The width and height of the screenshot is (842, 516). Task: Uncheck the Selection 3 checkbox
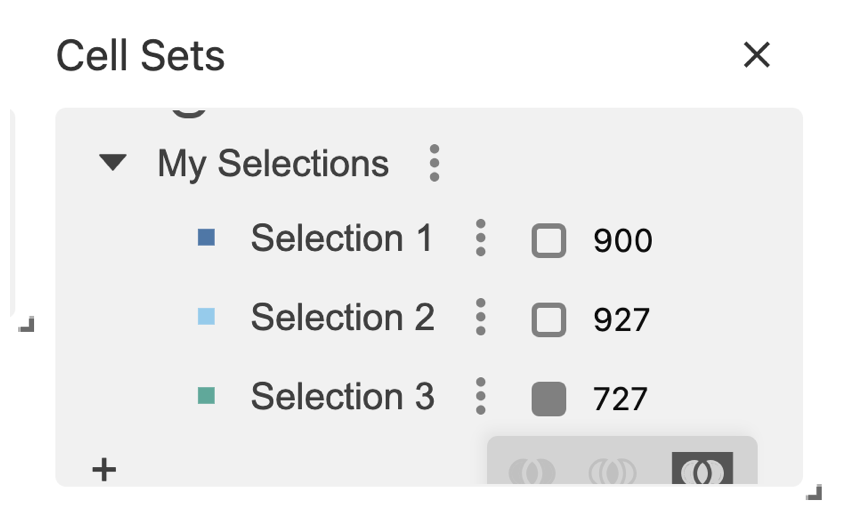[549, 399]
